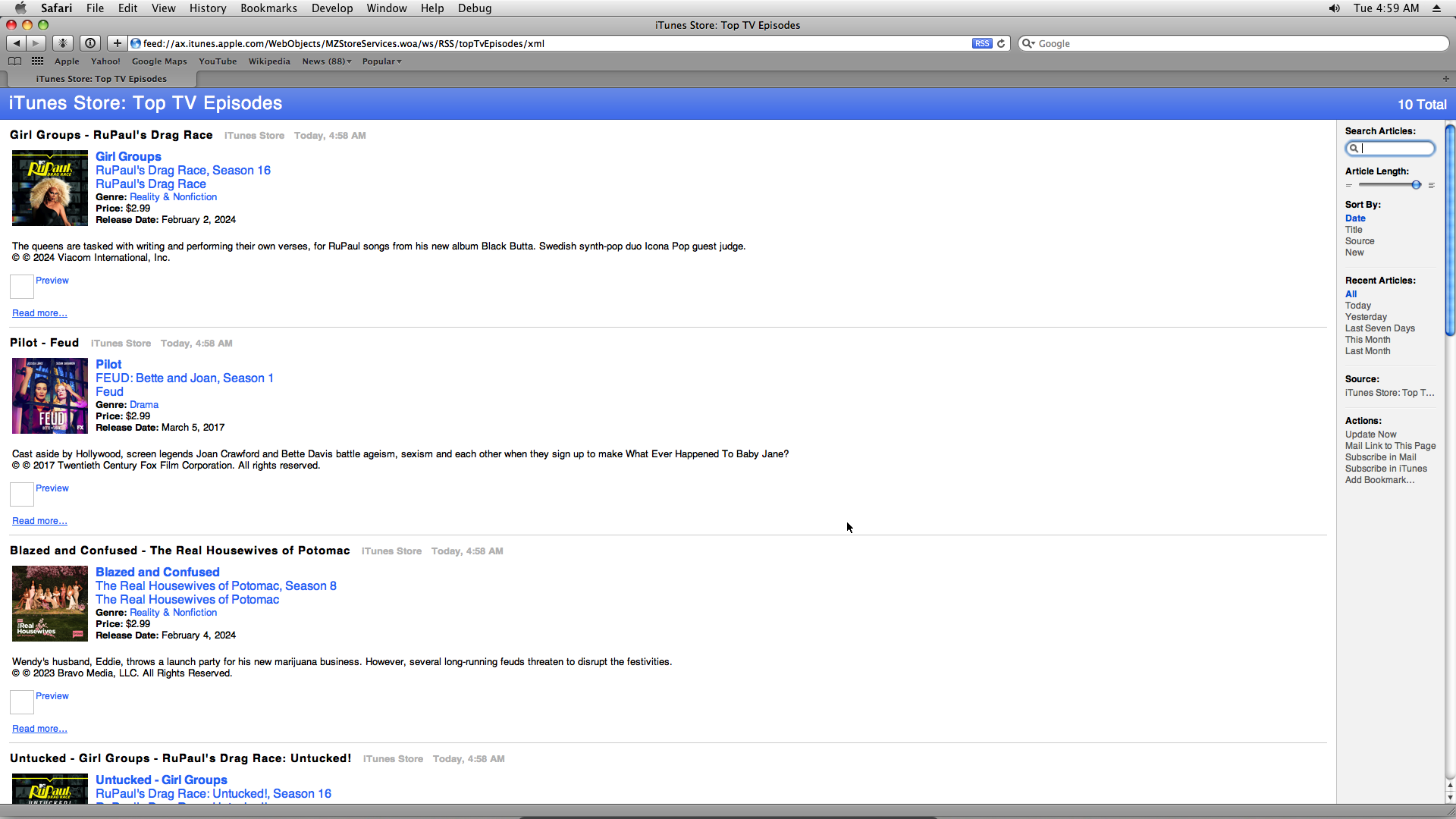Screen dimensions: 1456x819
Task: Sort articles by Source
Action: click(1360, 241)
